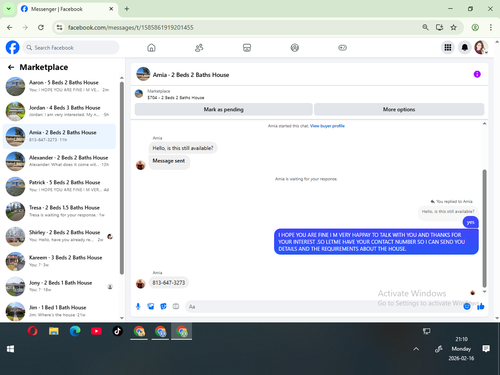The width and height of the screenshot is (500, 375).
Task: Open the notifications bell
Action: (x=464, y=48)
